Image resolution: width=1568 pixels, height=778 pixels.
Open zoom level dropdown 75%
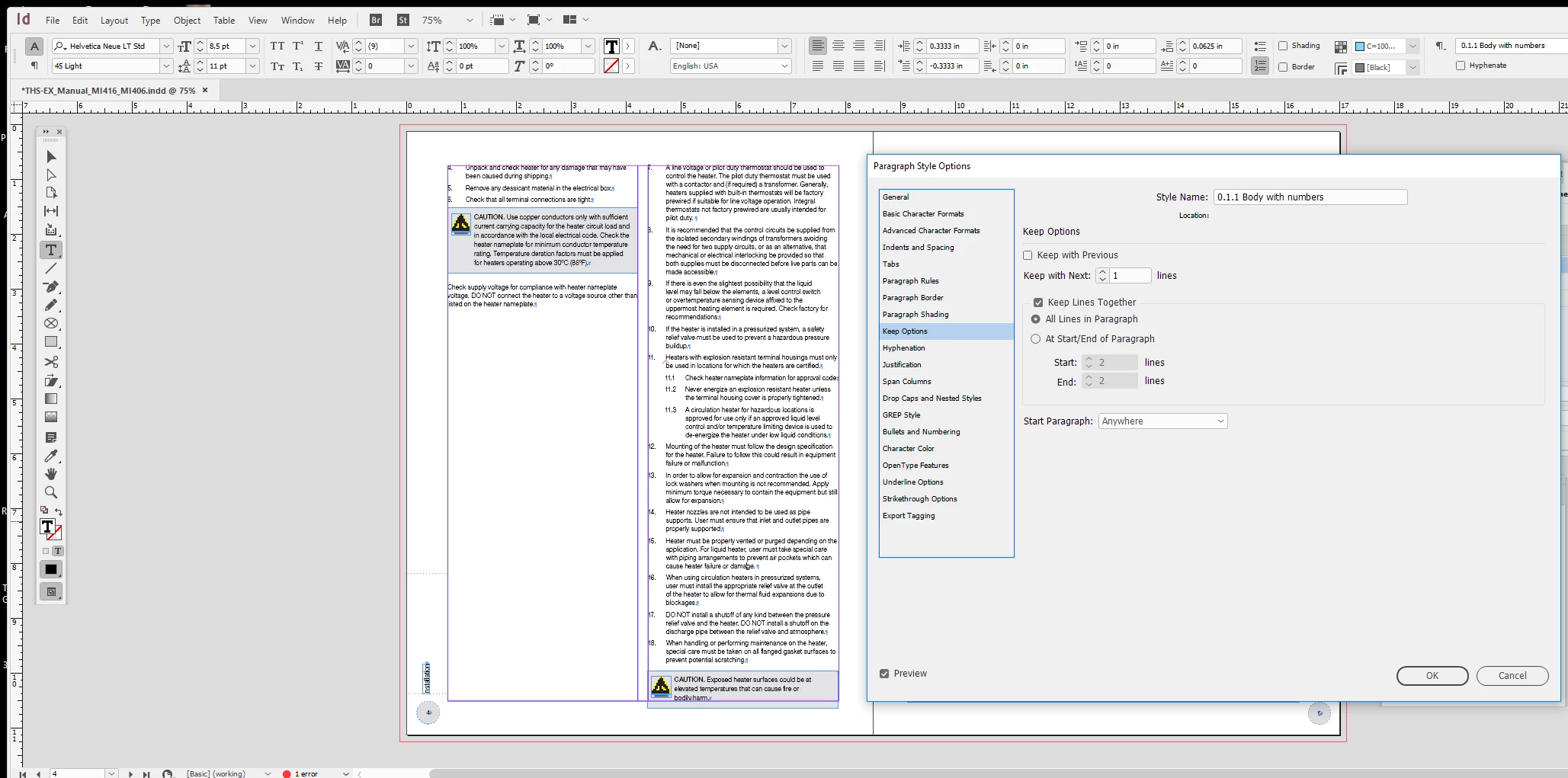470,21
